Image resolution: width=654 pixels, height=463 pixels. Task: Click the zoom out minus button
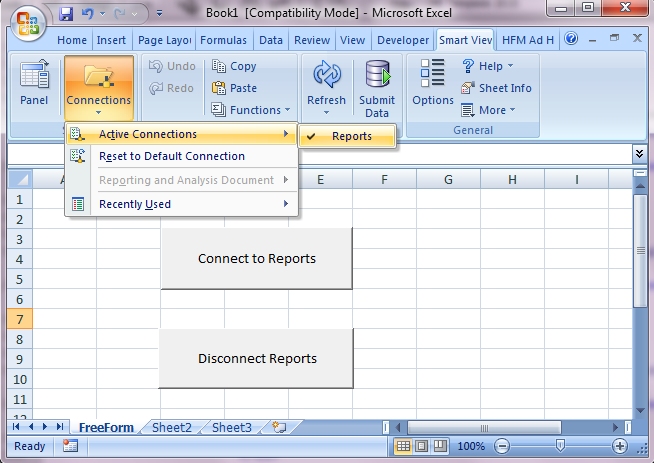coord(502,446)
